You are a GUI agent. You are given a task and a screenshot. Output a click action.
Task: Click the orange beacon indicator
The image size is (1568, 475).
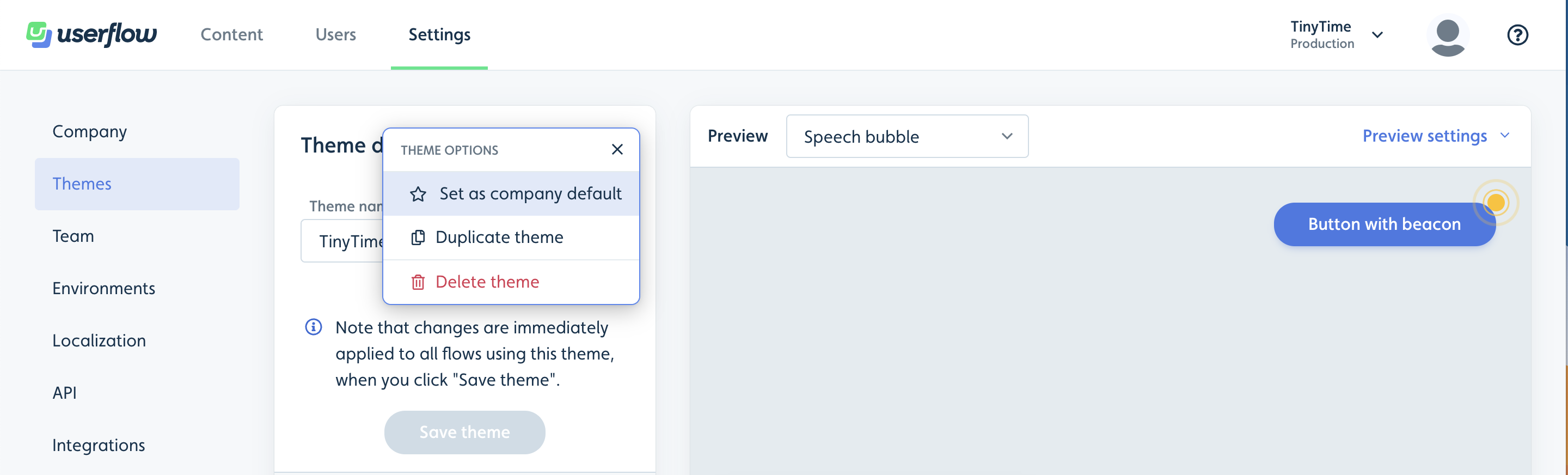[1496, 202]
